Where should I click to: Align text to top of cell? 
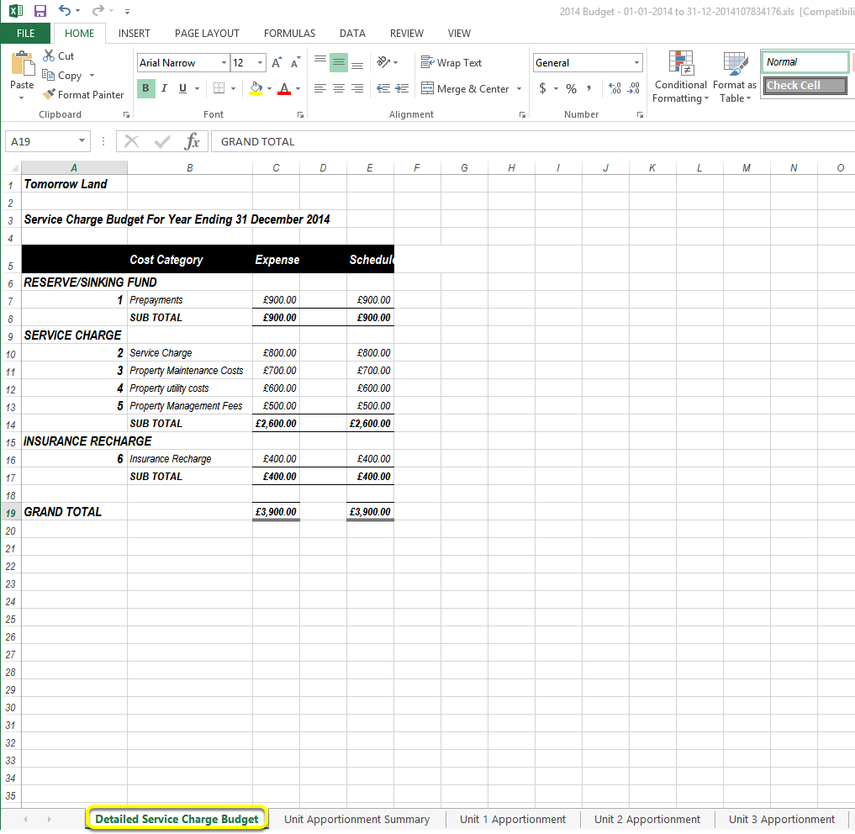click(x=320, y=61)
